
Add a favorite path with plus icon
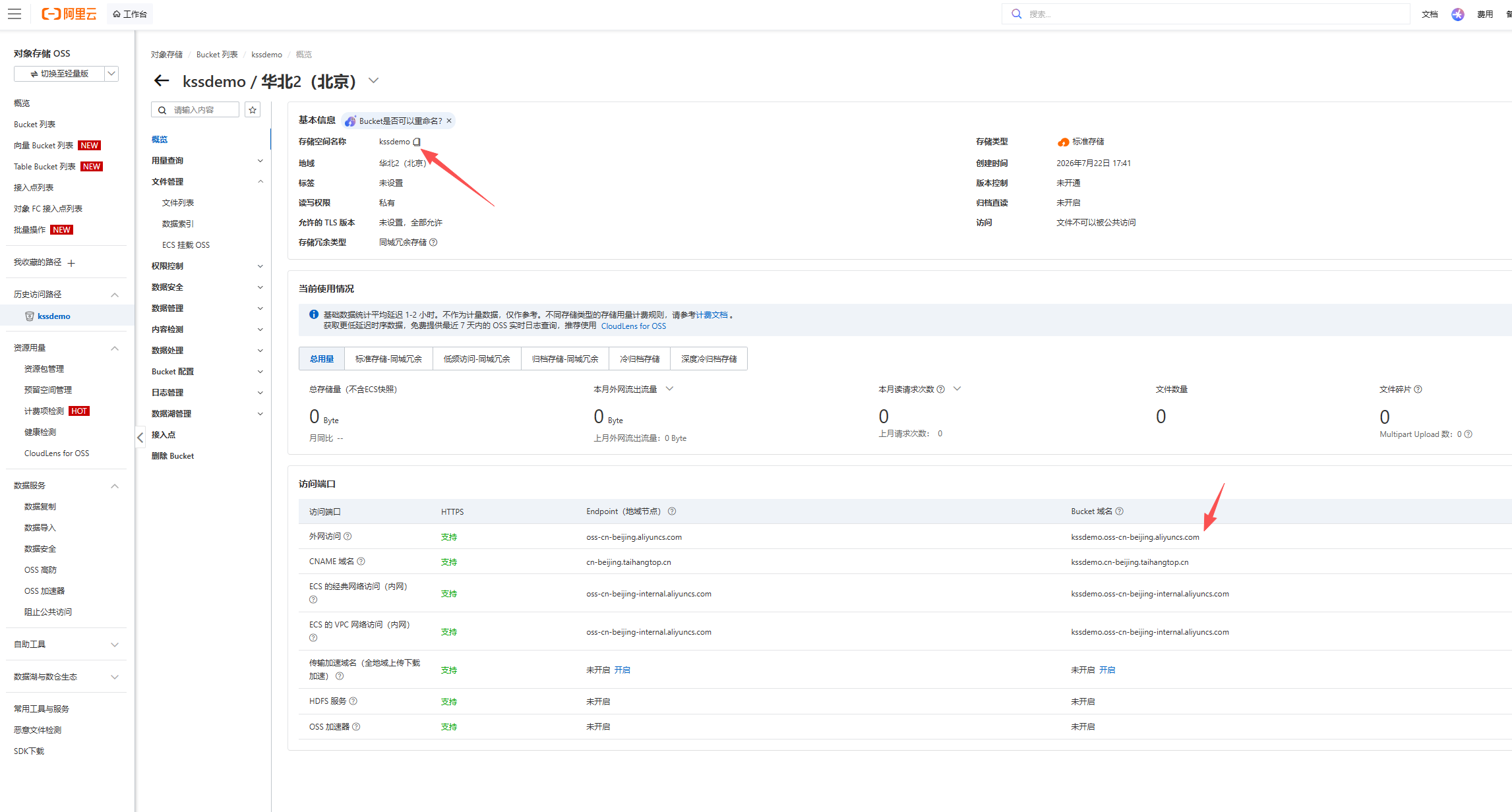point(71,263)
